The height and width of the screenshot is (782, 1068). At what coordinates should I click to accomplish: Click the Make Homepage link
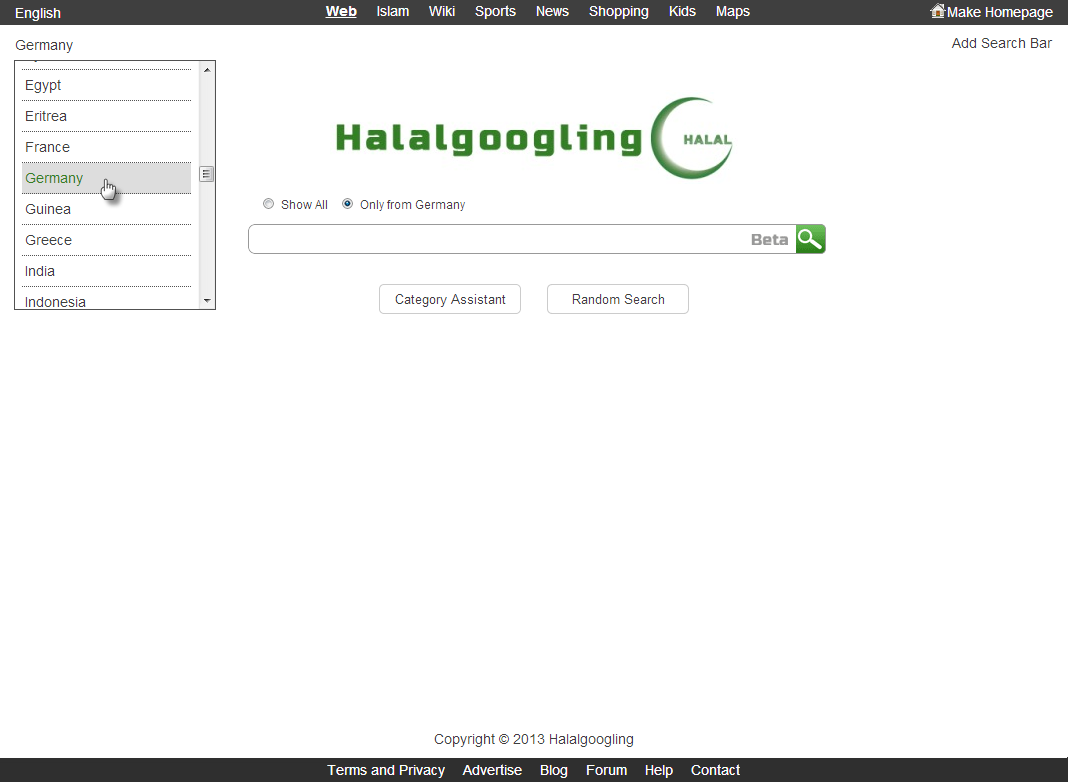pos(1000,12)
